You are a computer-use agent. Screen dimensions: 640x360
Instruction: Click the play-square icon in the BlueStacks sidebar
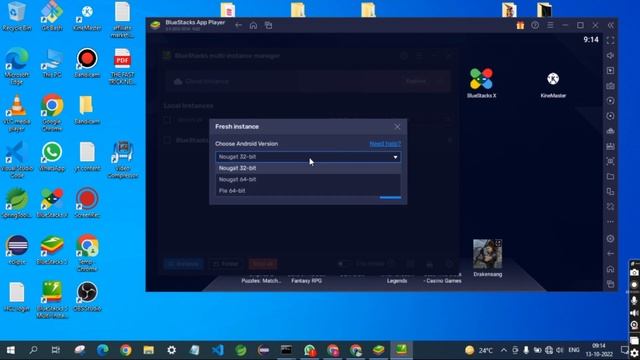point(610,71)
